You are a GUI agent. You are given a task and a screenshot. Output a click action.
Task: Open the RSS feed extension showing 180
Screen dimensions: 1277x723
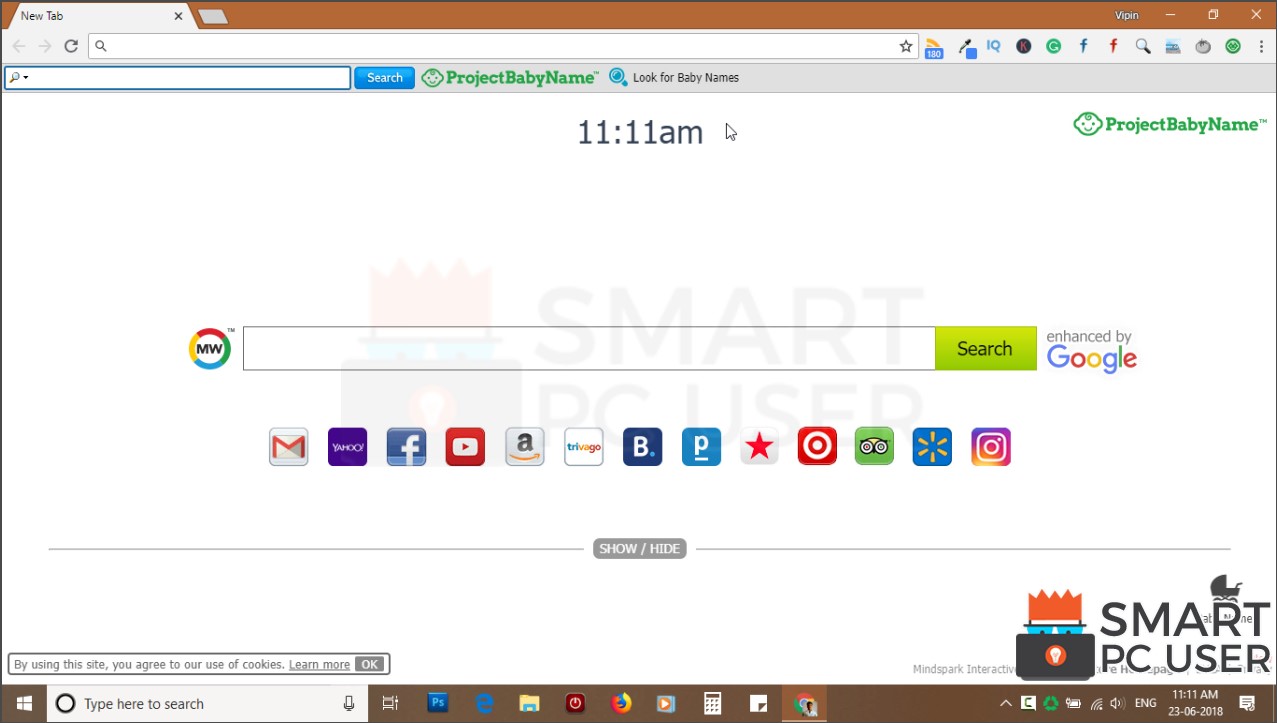934,47
